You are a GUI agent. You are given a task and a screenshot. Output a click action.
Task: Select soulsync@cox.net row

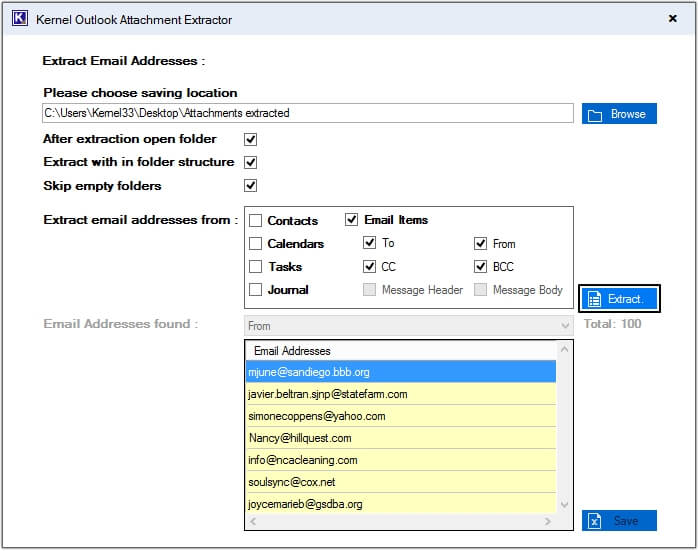tap(401, 482)
